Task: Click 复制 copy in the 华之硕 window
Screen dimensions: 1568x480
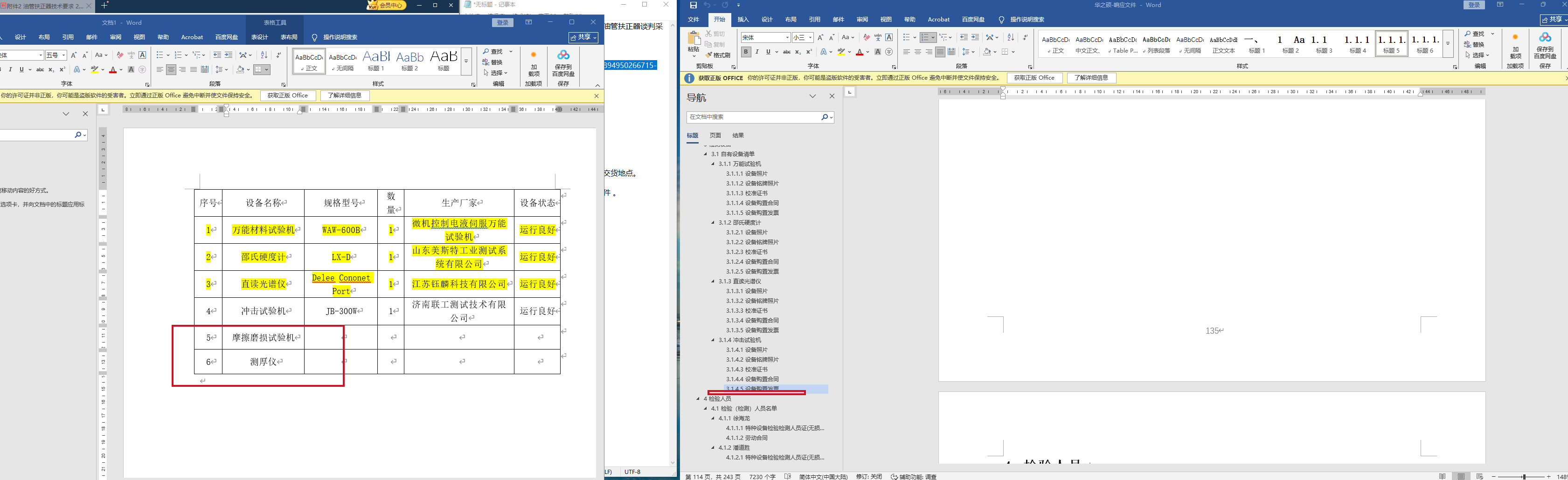Action: click(715, 44)
